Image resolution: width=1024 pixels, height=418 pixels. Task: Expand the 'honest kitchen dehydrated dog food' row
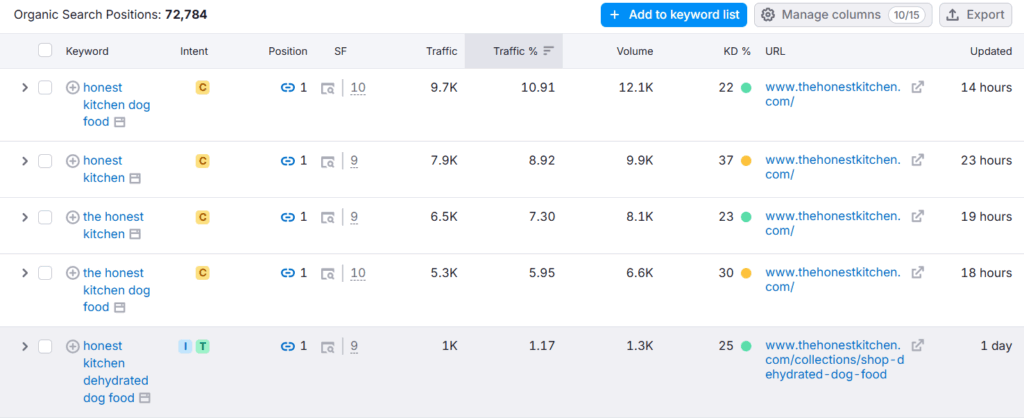pyautogui.click(x=25, y=346)
